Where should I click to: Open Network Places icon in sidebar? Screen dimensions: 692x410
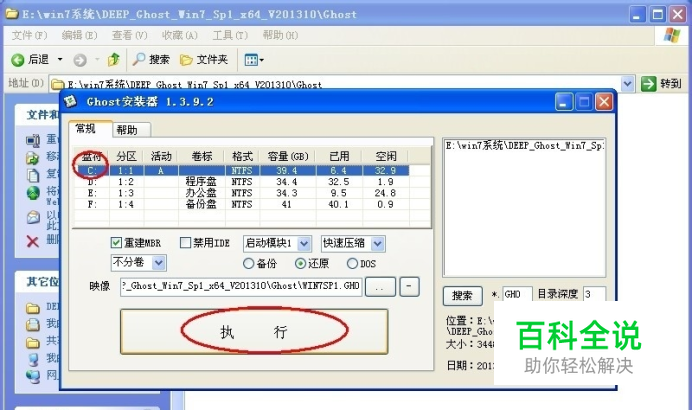pyautogui.click(x=33, y=376)
